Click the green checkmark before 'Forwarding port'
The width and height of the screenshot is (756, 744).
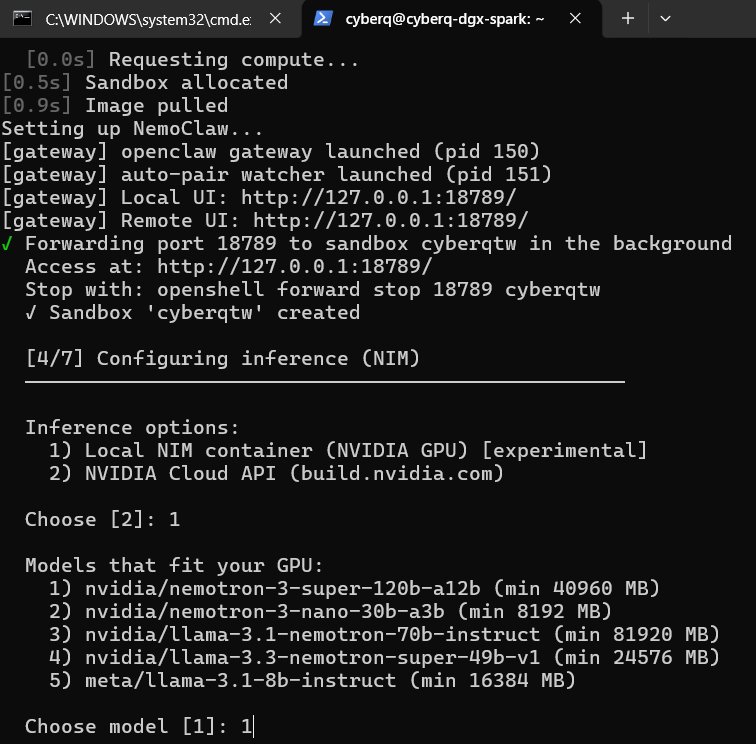coord(8,243)
